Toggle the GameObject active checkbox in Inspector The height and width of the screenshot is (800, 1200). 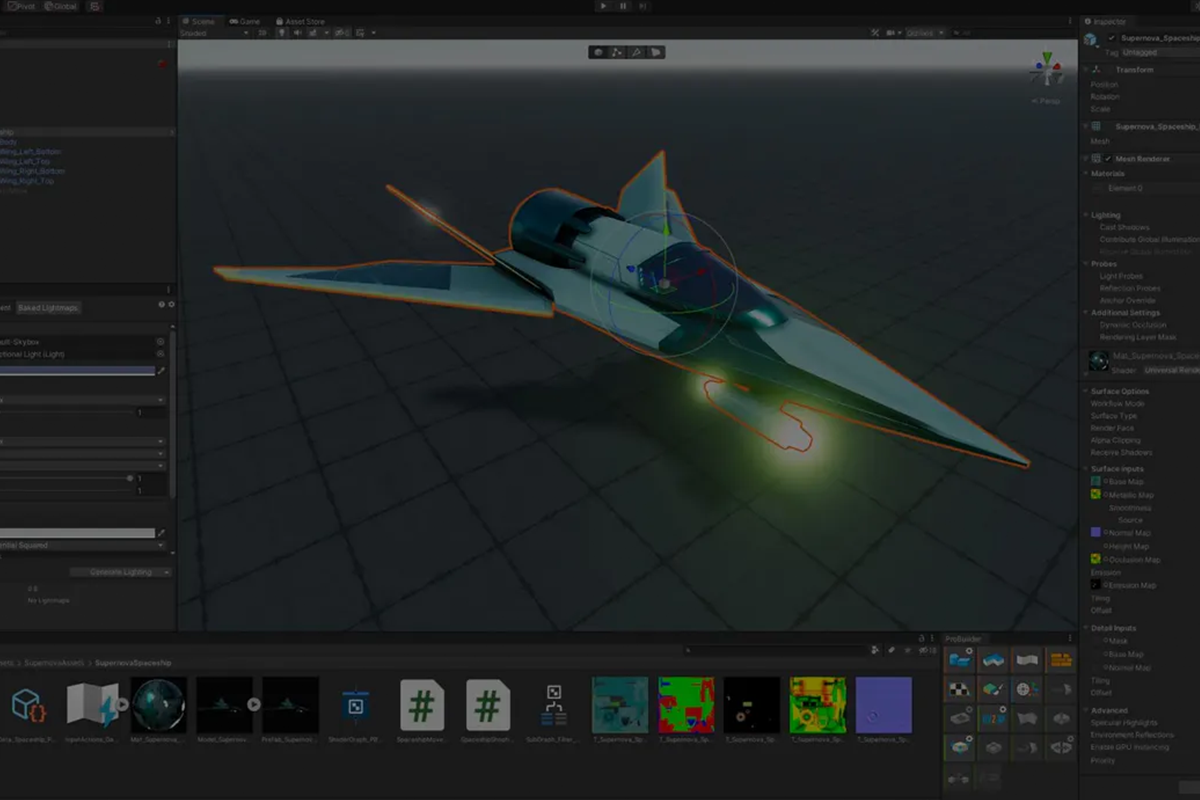[1112, 38]
